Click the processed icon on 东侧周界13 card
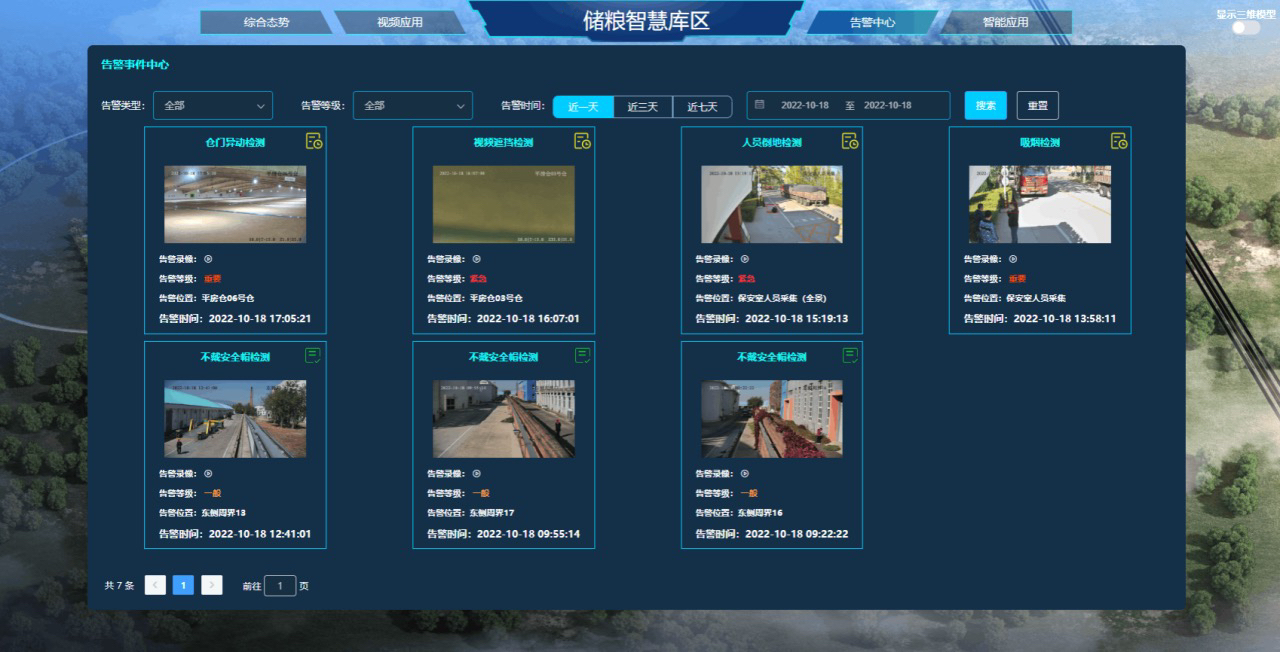The height and width of the screenshot is (652, 1280). pos(313,355)
